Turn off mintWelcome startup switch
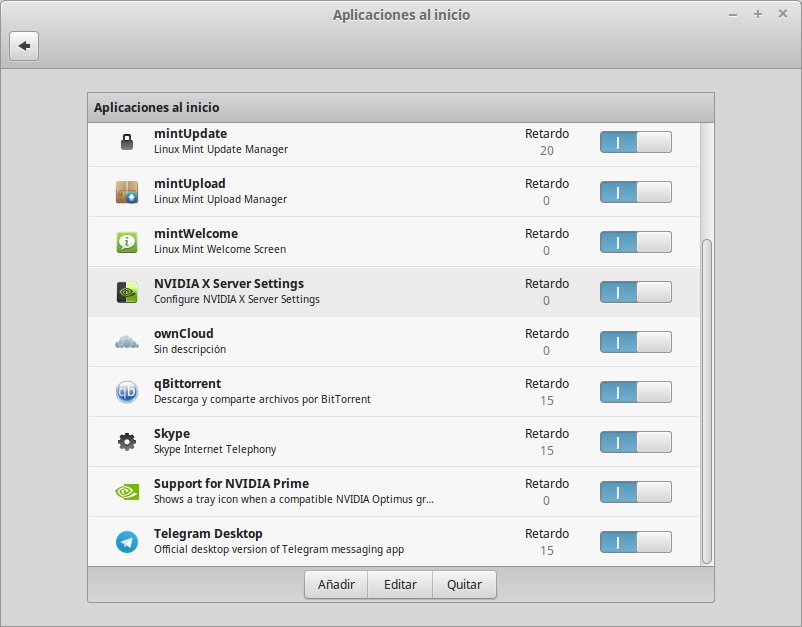 click(x=636, y=242)
